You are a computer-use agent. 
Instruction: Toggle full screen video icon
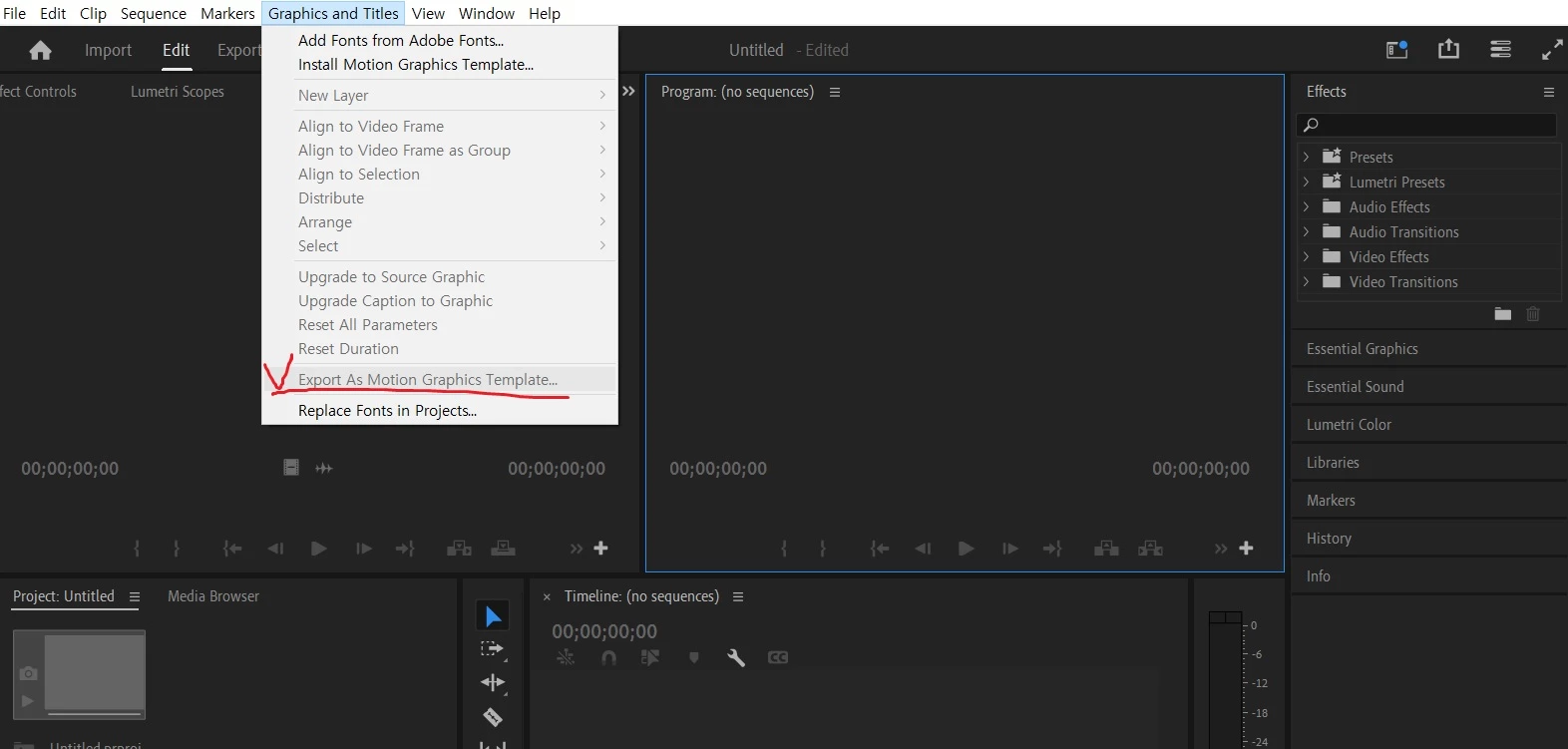point(1552,50)
